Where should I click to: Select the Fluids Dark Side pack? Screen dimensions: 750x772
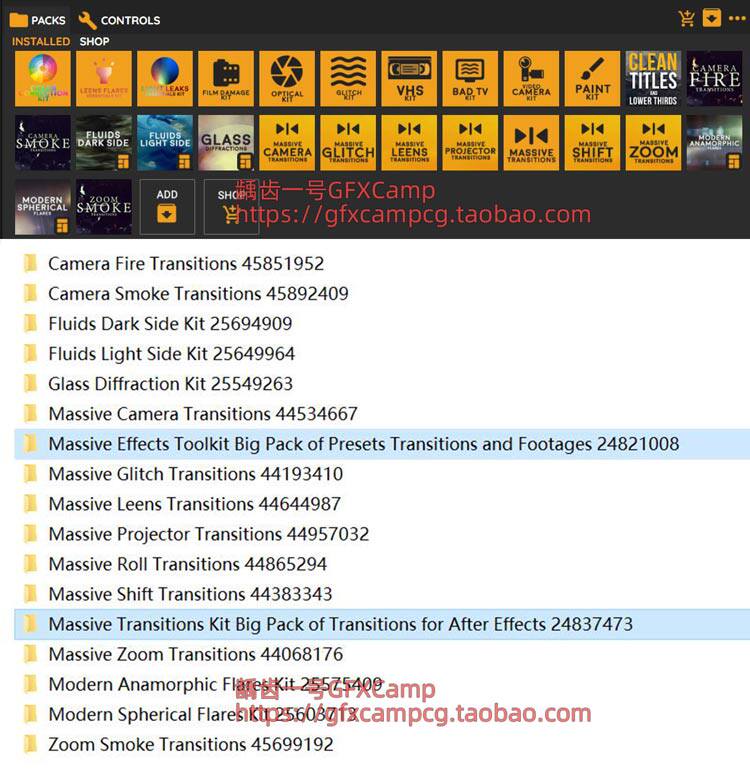pos(104,143)
